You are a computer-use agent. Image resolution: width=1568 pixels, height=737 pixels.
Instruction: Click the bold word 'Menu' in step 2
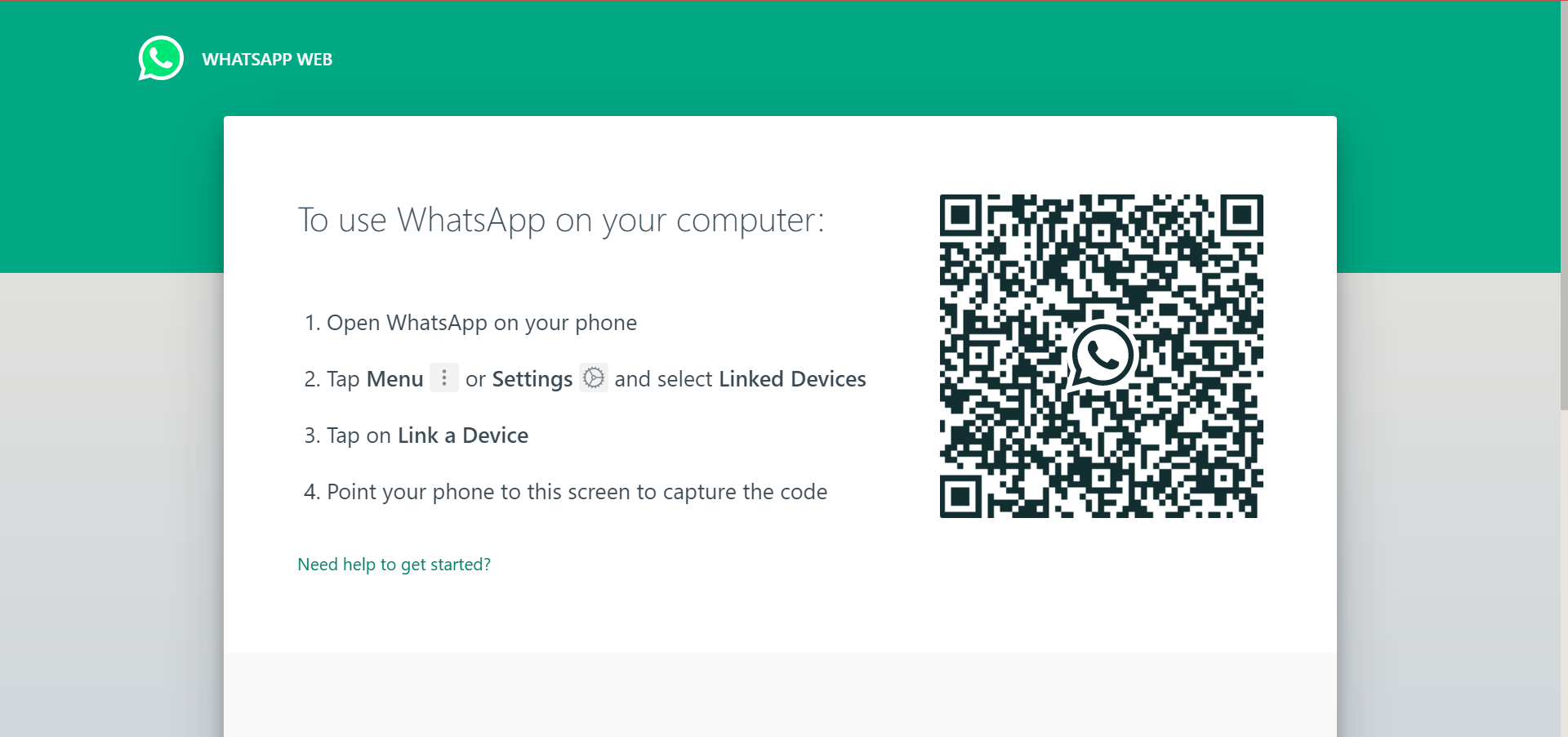click(394, 379)
